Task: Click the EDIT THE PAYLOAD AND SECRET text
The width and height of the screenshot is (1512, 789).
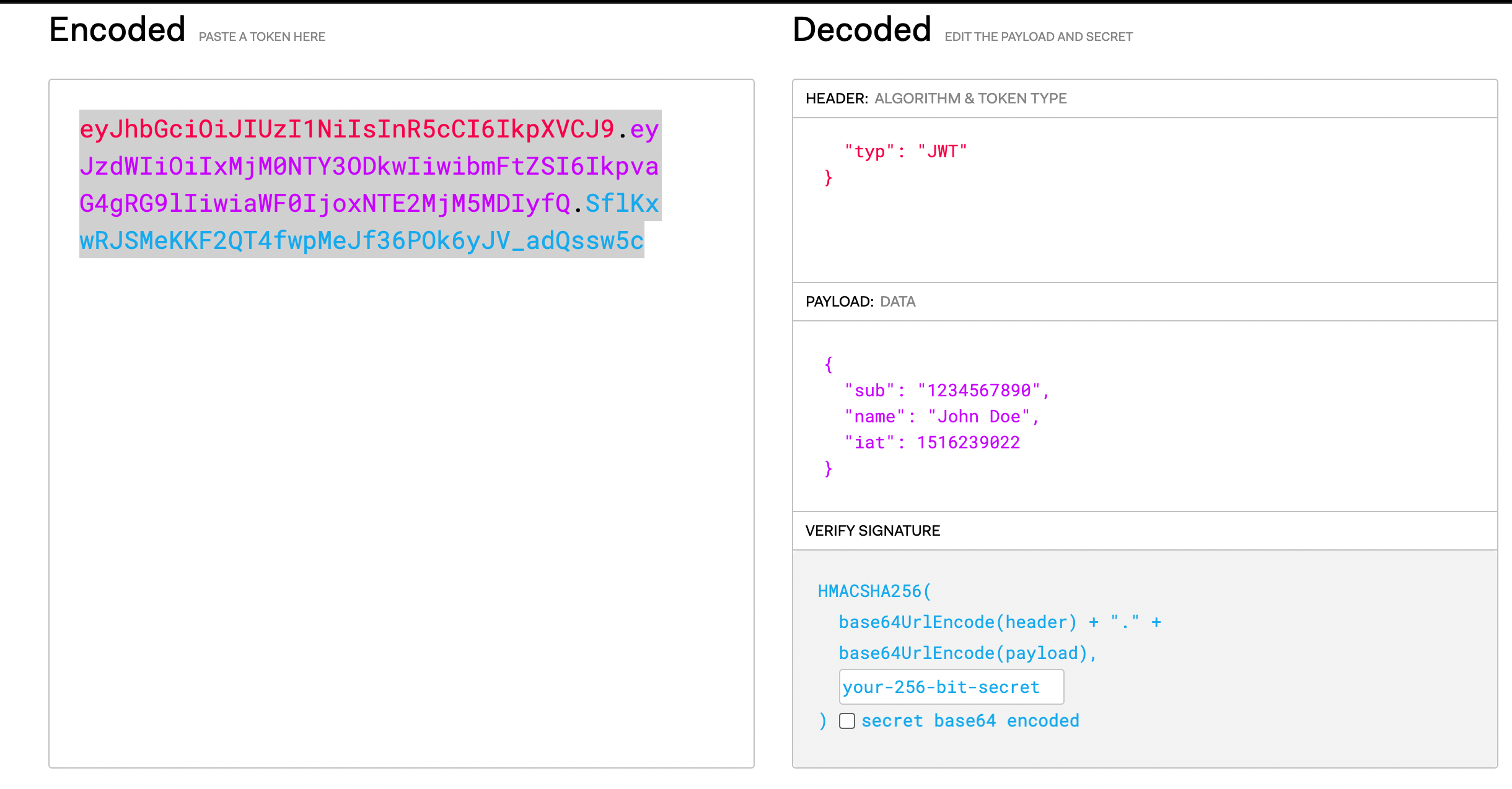Action: (1038, 37)
